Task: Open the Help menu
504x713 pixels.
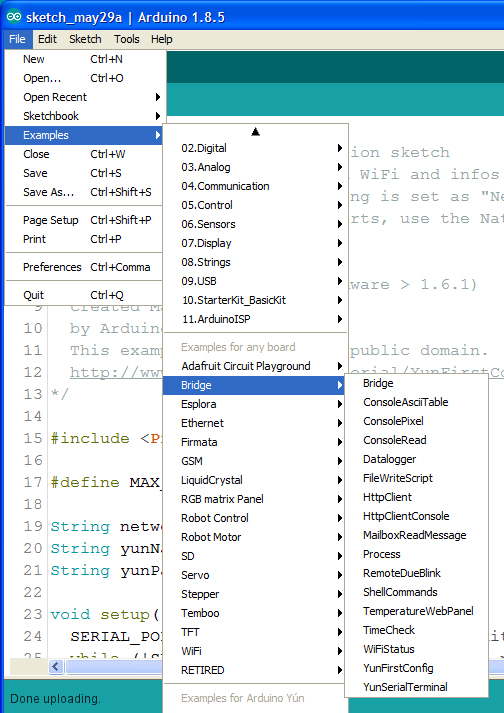Action: [x=161, y=39]
